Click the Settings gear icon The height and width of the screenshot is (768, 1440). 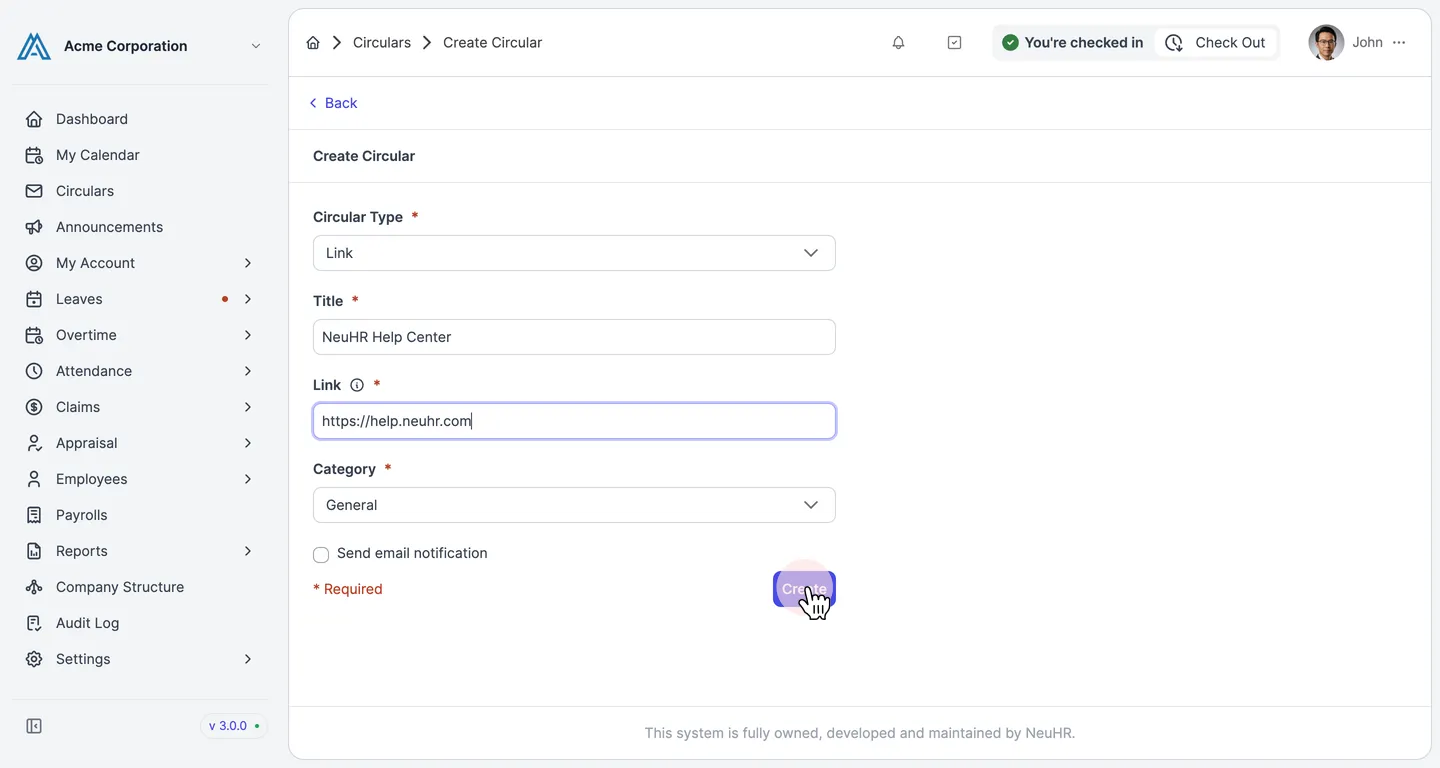[34, 659]
